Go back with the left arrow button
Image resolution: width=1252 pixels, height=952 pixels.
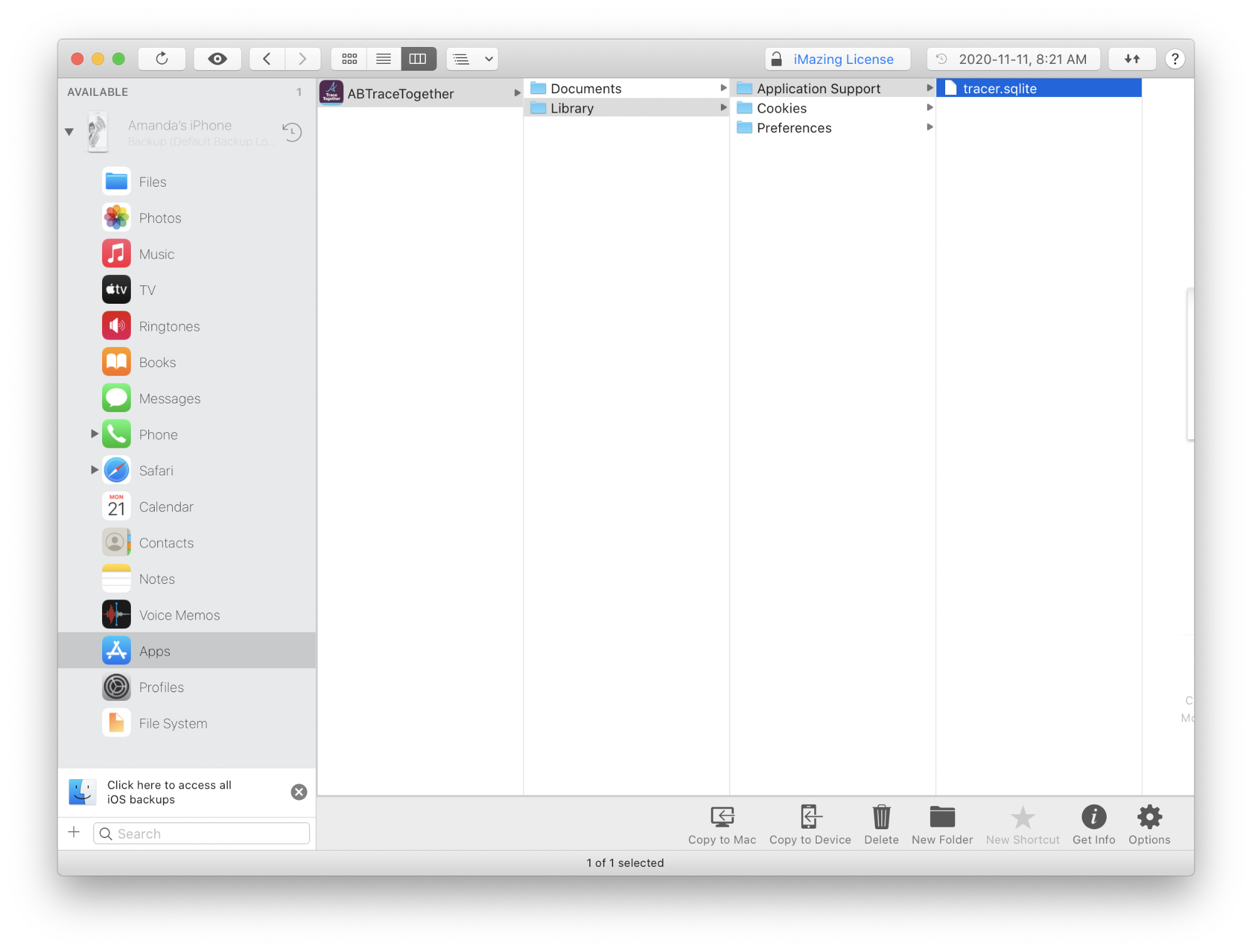pyautogui.click(x=267, y=59)
